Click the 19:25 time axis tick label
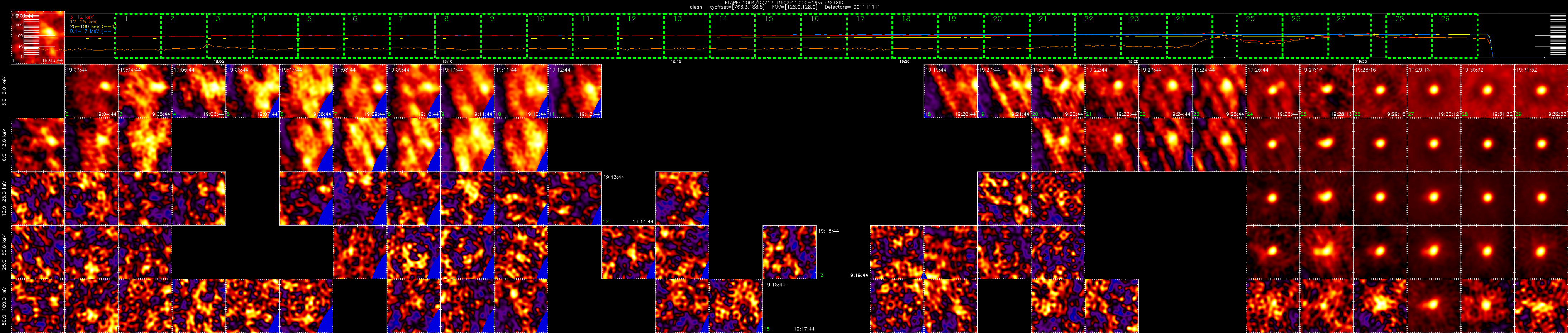The width and height of the screenshot is (1568, 333). point(1133,62)
